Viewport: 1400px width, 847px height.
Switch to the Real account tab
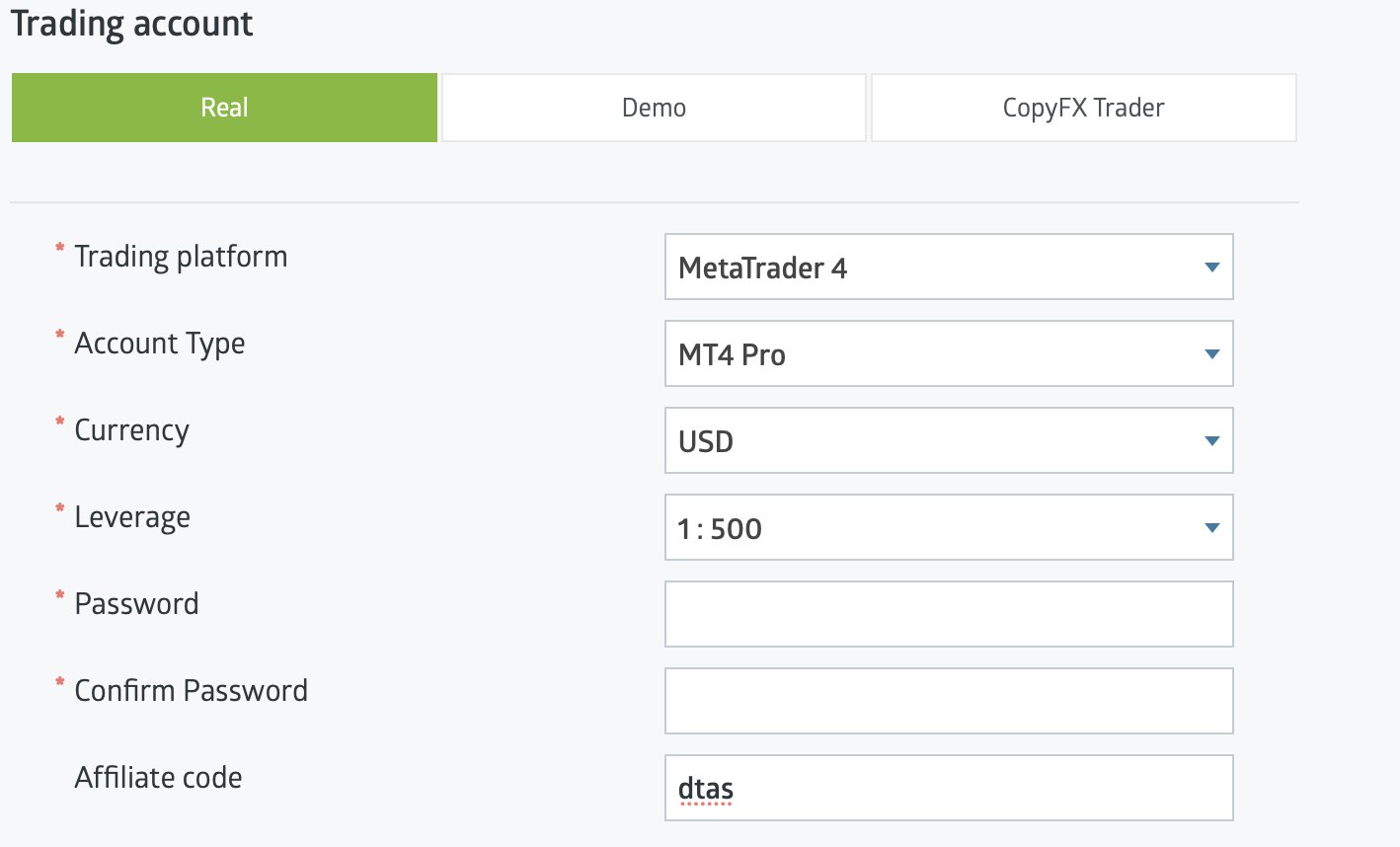pyautogui.click(x=224, y=108)
